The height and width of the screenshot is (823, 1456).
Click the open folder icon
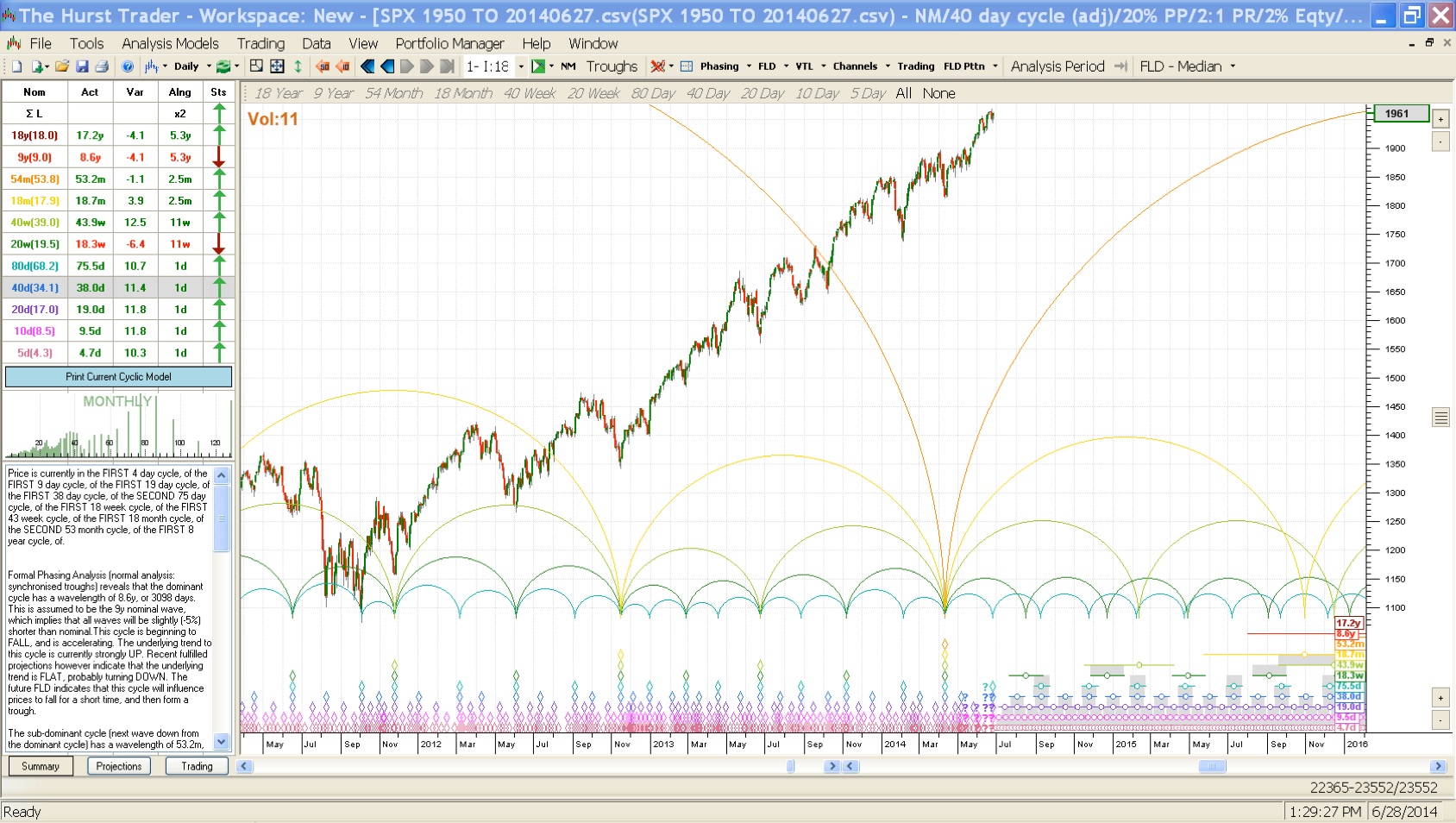point(62,66)
